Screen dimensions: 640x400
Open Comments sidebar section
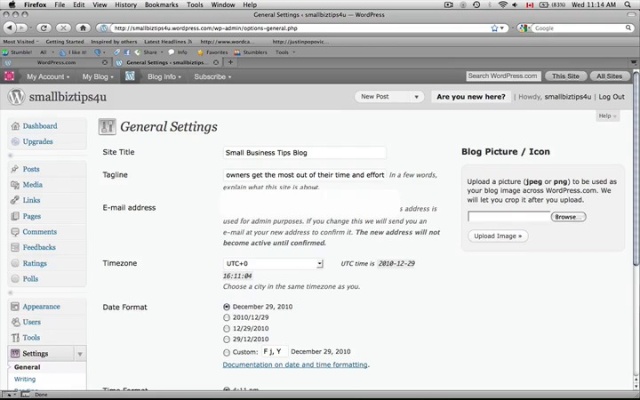[x=39, y=231]
